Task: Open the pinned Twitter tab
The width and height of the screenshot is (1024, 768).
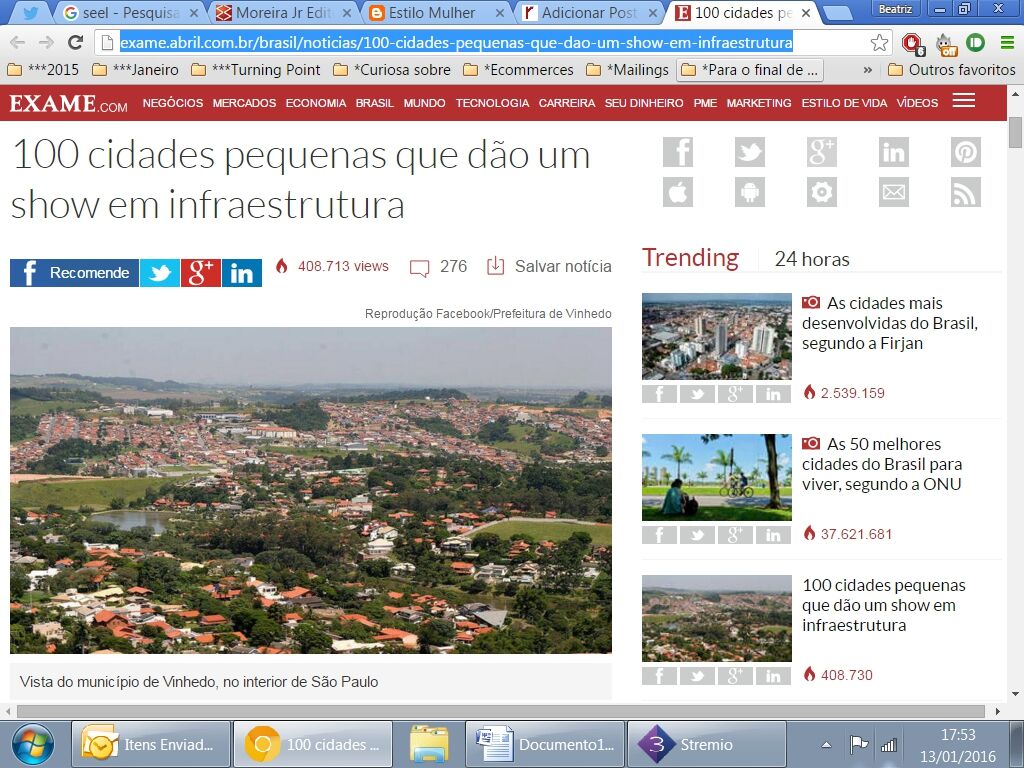Action: point(30,12)
